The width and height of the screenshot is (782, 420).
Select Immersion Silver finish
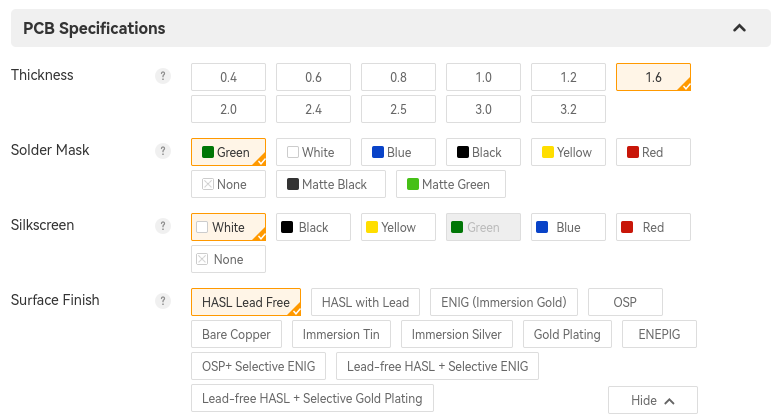point(457,334)
